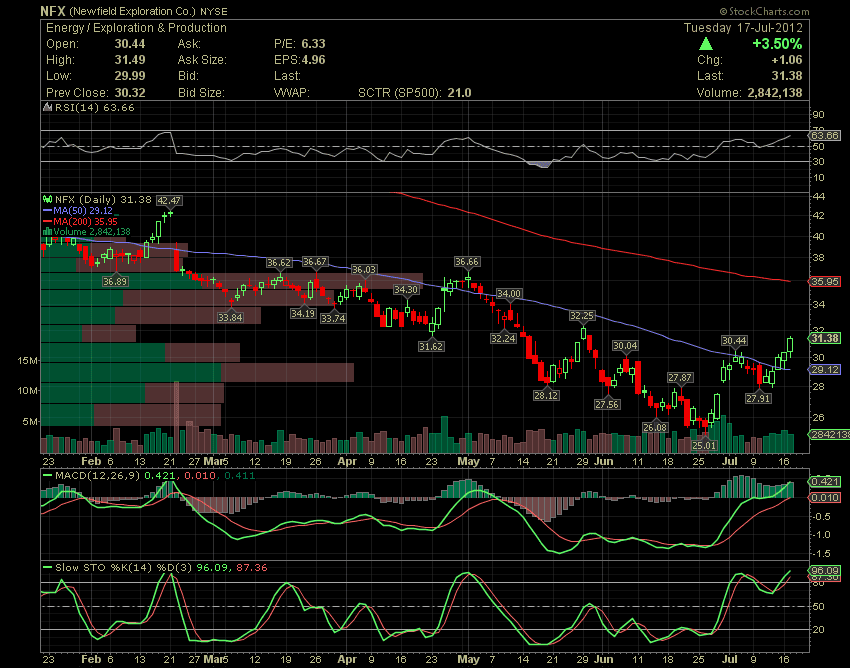
Task: Click the stochastic 96.09 right-axis tag
Action: point(825,570)
